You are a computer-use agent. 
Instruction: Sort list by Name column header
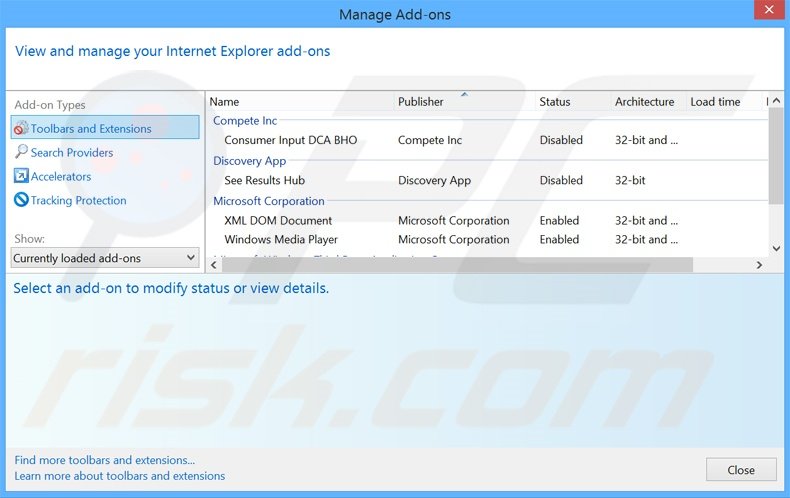(x=224, y=102)
